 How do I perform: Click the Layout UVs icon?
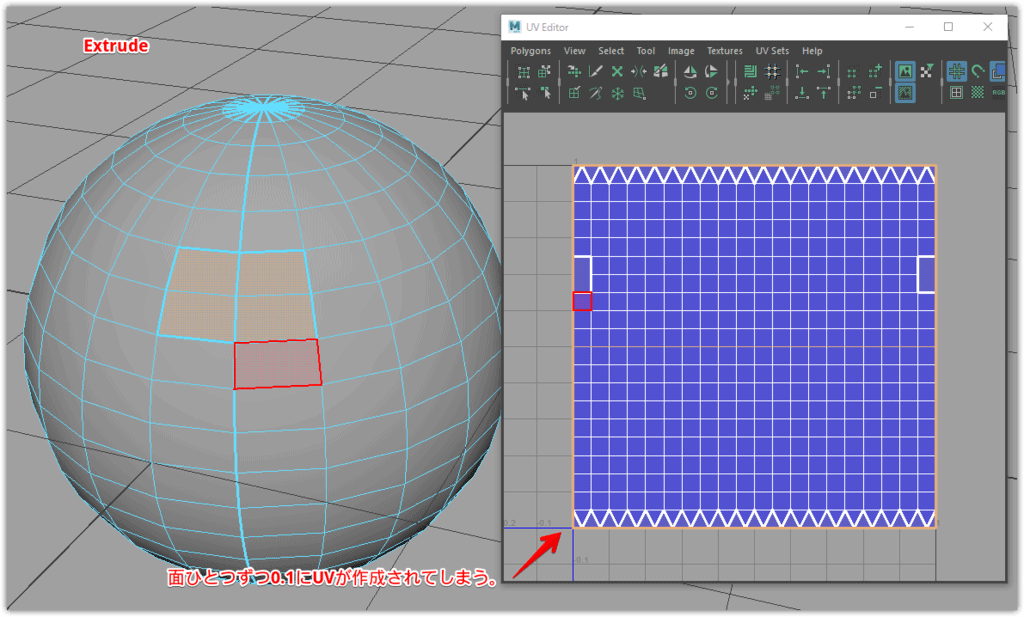click(x=751, y=72)
